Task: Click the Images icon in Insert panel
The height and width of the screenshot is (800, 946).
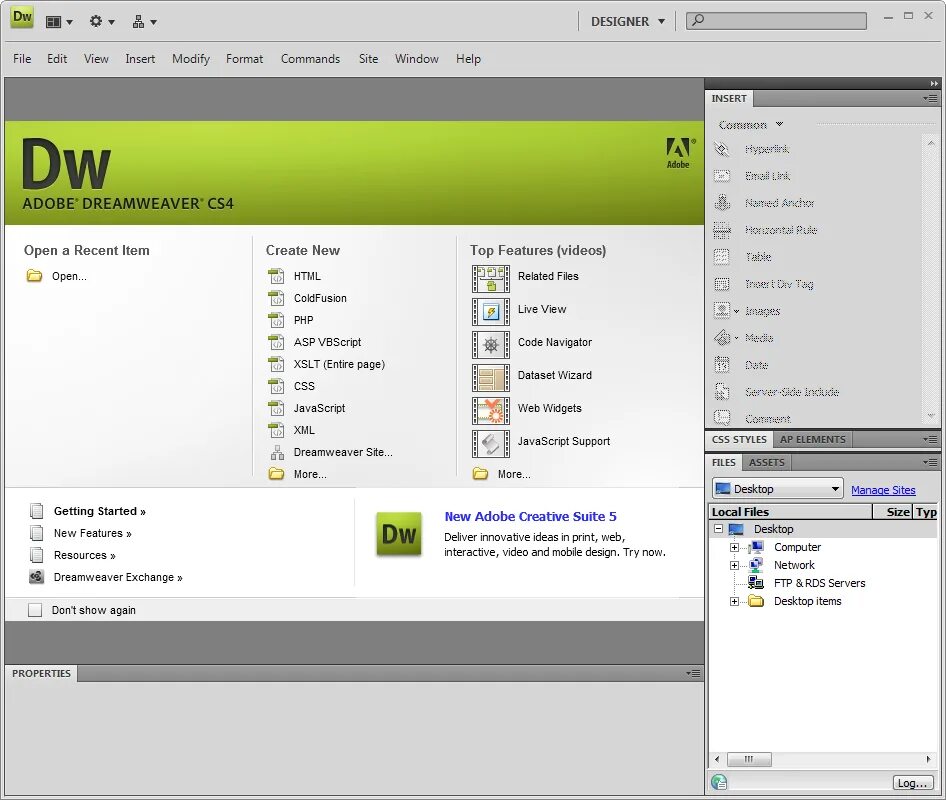Action: click(x=722, y=311)
